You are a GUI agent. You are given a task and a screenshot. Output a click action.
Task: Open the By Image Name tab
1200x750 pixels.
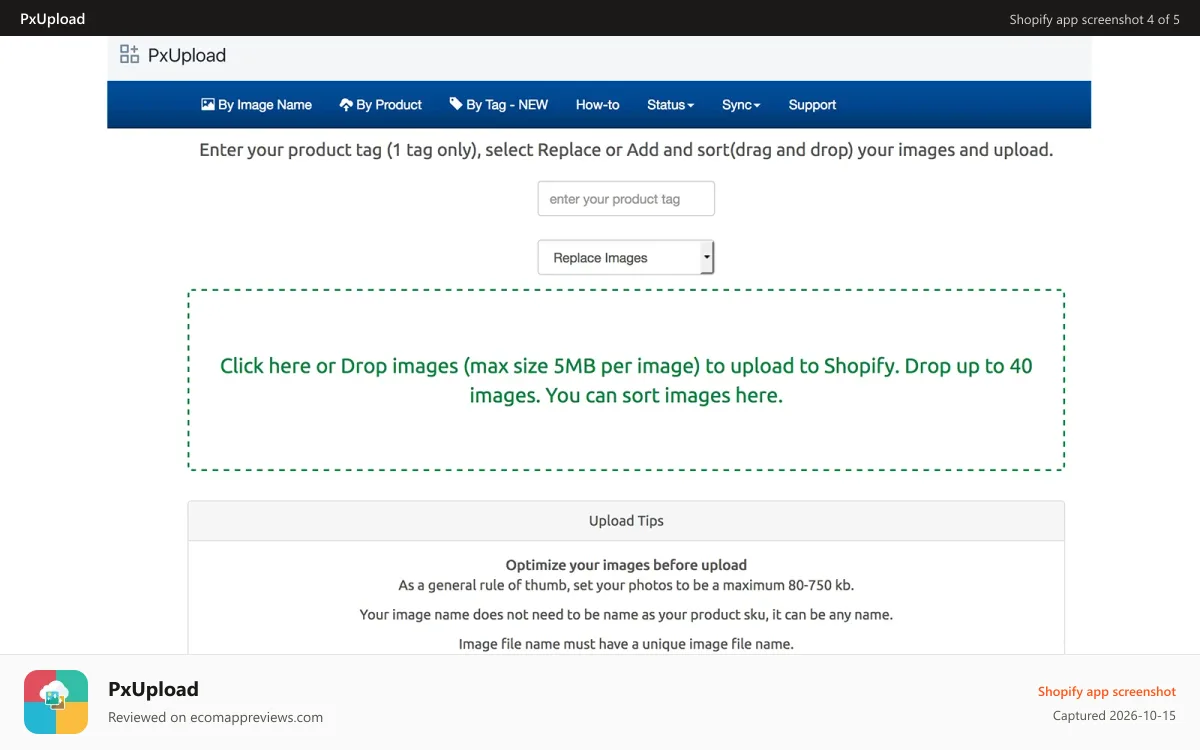point(257,105)
